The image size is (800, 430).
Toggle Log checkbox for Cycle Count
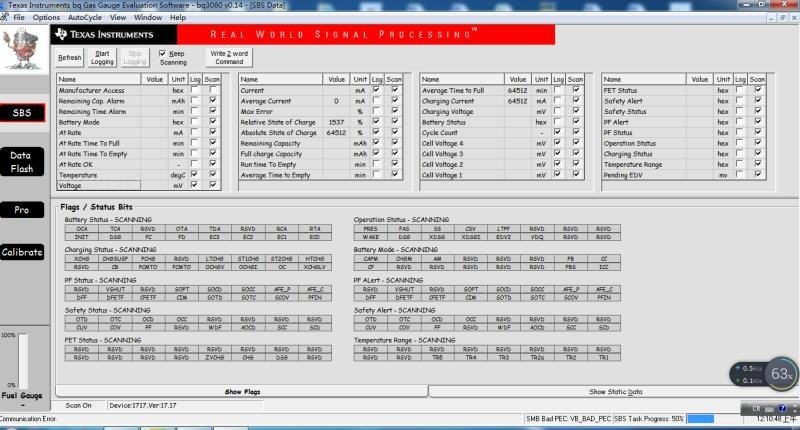[x=558, y=132]
